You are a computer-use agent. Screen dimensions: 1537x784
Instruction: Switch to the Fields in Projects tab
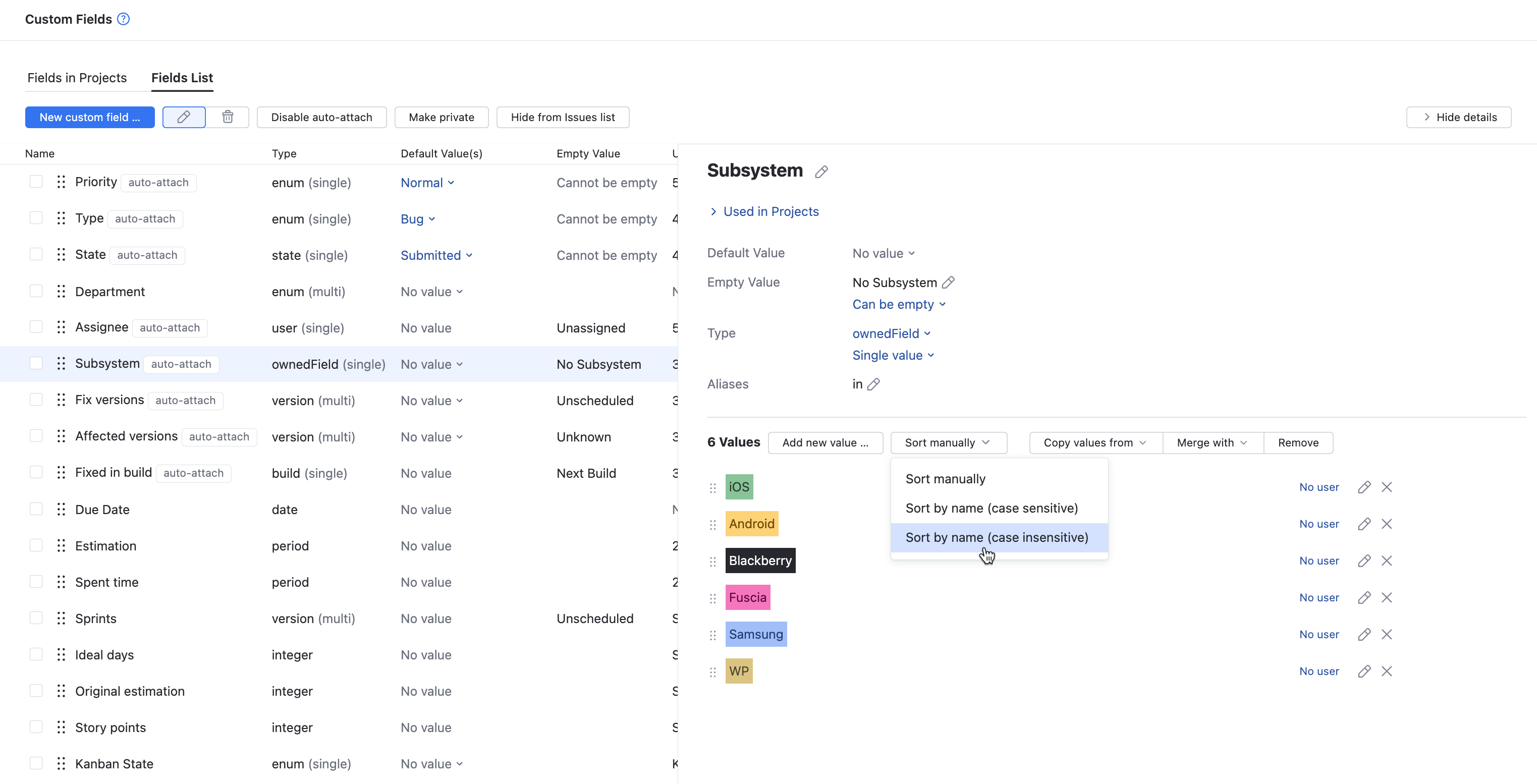click(x=76, y=78)
